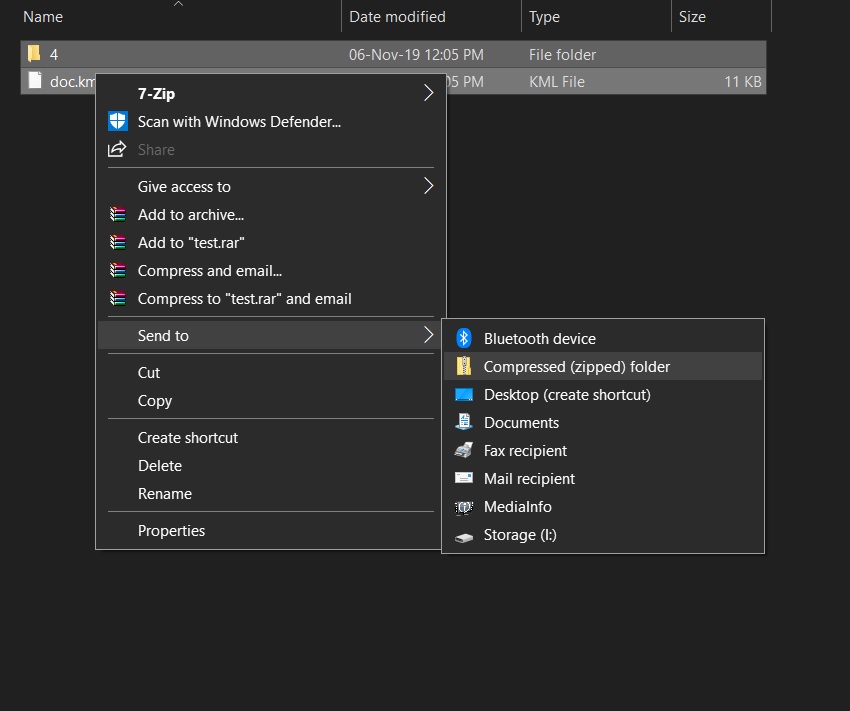Select Compress and email...
The height and width of the screenshot is (711, 850).
tap(271, 270)
